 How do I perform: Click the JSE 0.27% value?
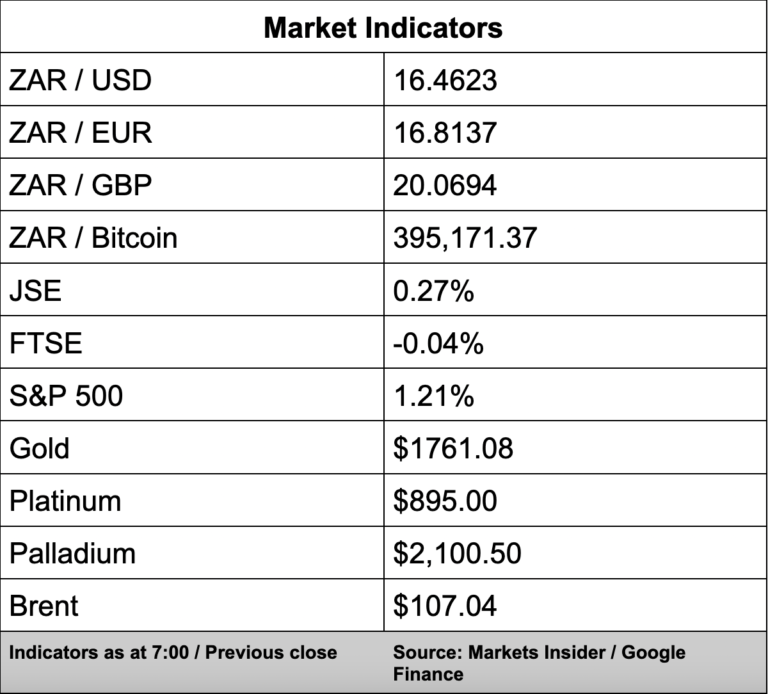[x=433, y=291]
